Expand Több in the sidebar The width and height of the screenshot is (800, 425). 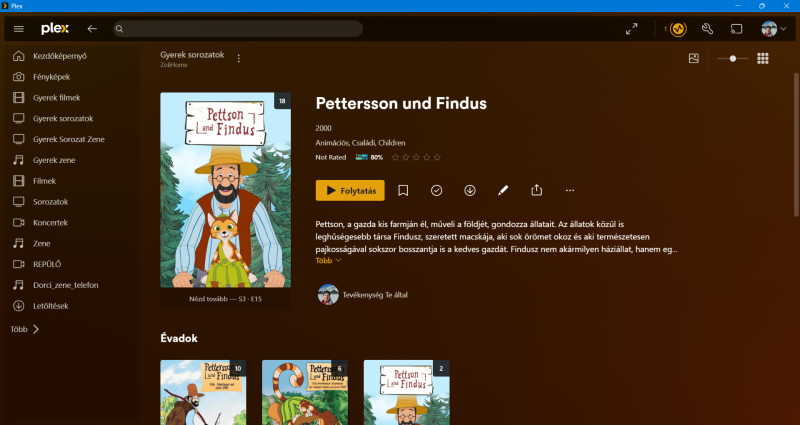[24, 330]
